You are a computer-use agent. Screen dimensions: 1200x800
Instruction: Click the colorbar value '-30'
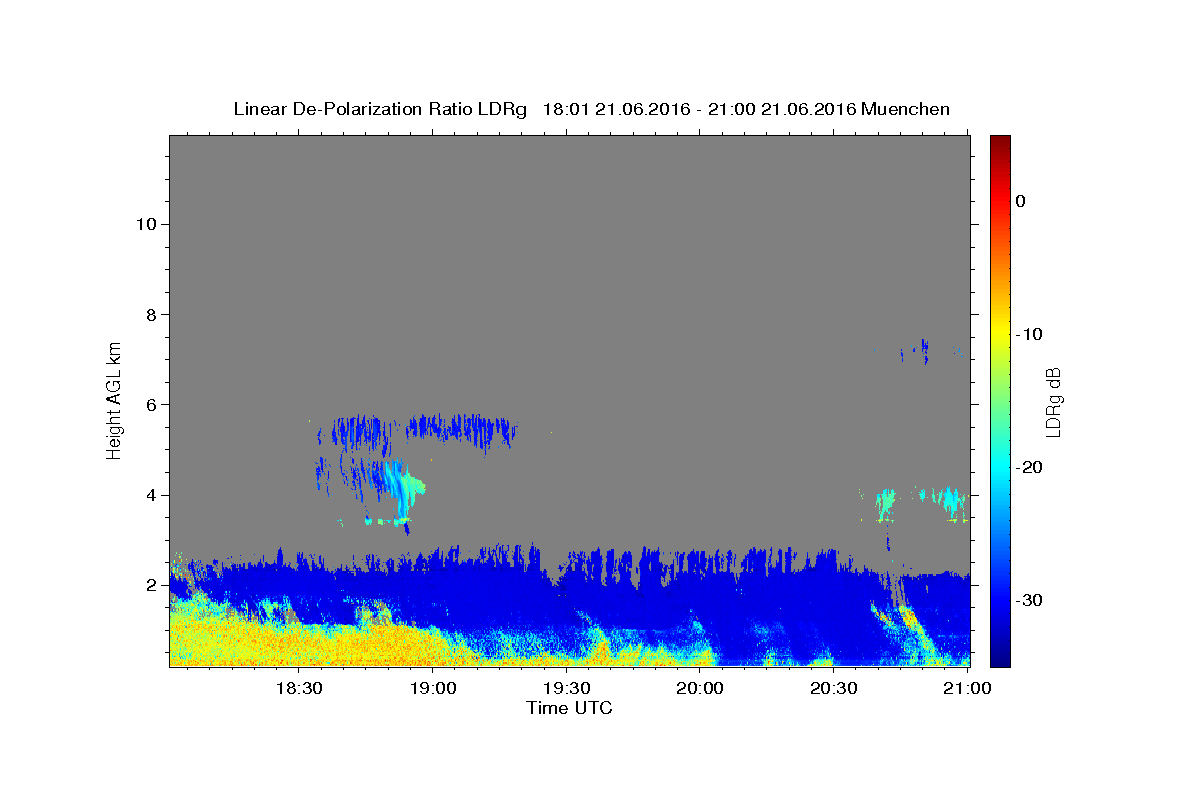(1027, 600)
